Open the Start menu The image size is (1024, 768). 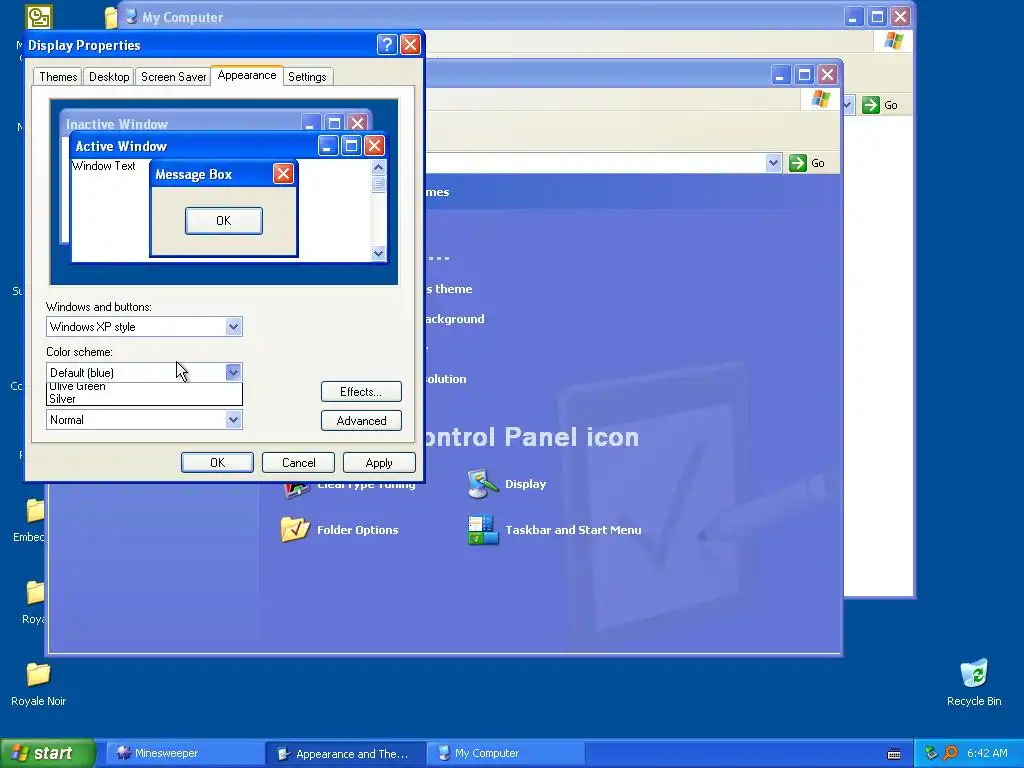[x=48, y=753]
